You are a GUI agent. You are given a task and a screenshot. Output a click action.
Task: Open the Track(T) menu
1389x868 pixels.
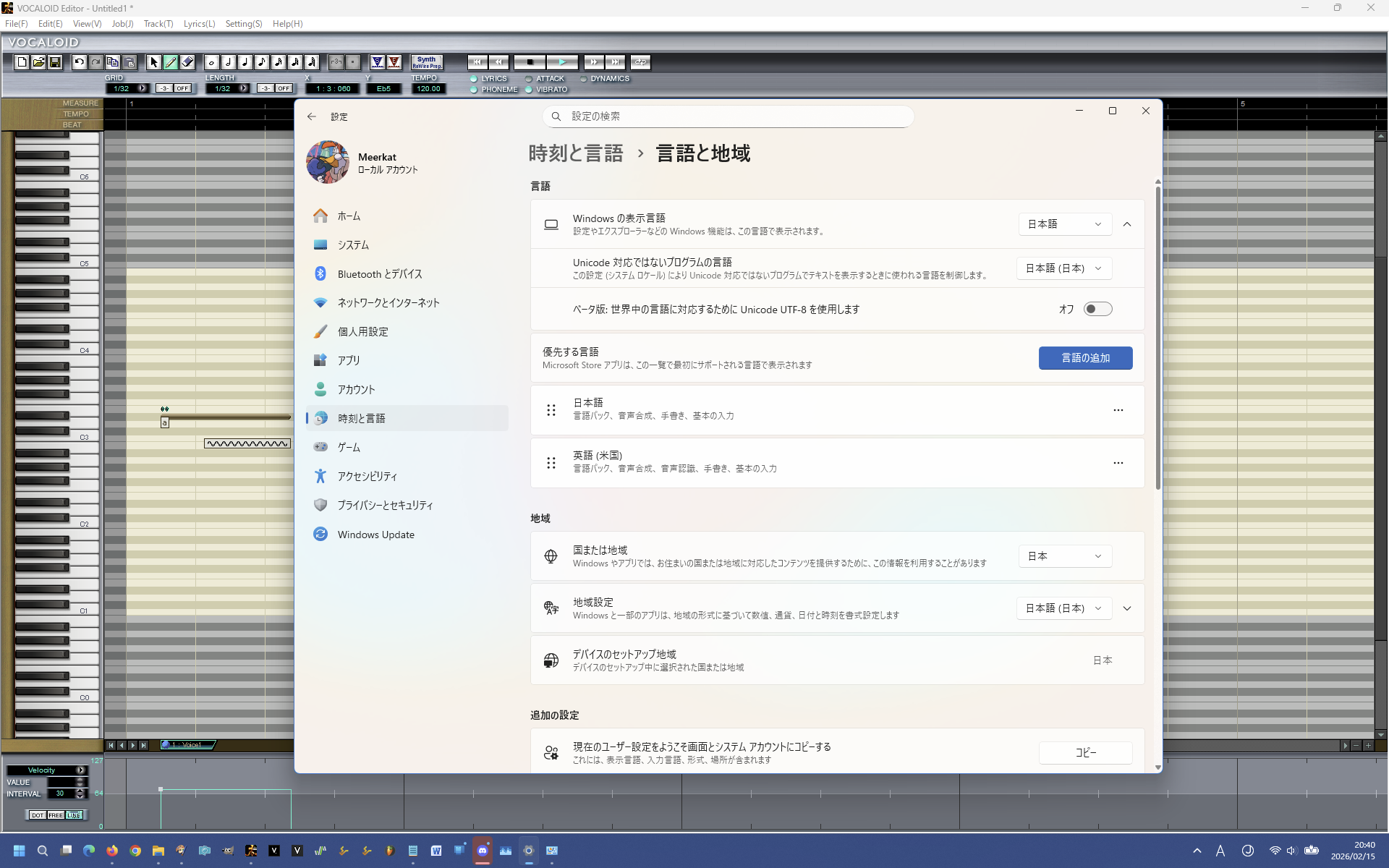[158, 23]
